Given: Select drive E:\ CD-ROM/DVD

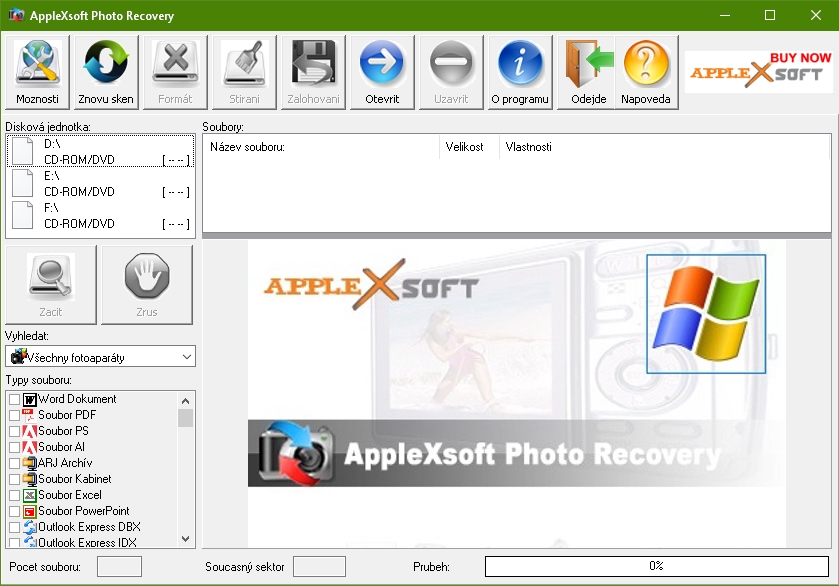Looking at the screenshot, I should [x=101, y=184].
